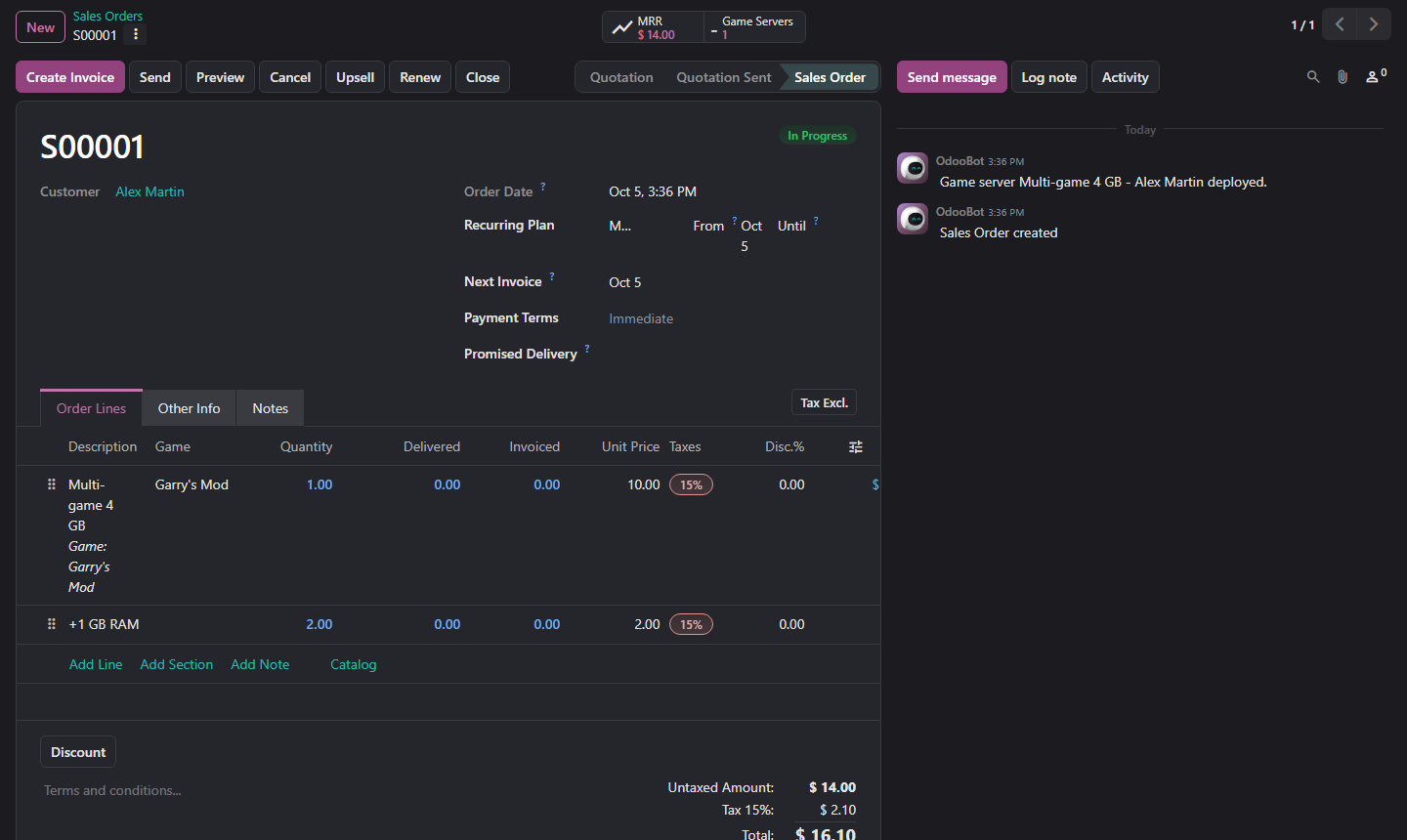Cancel the sales order

click(290, 77)
